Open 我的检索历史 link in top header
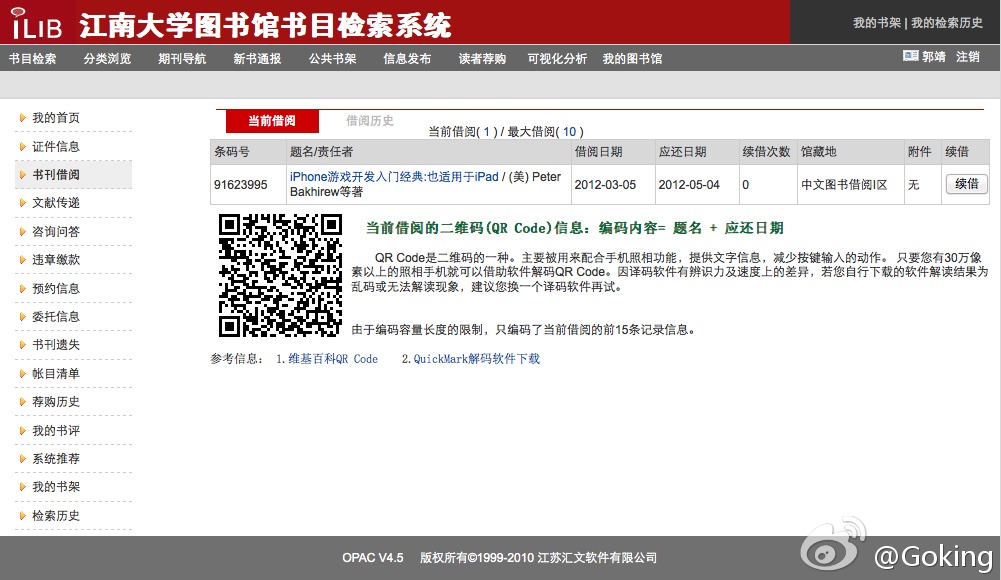The image size is (1001, 580). 947,23
